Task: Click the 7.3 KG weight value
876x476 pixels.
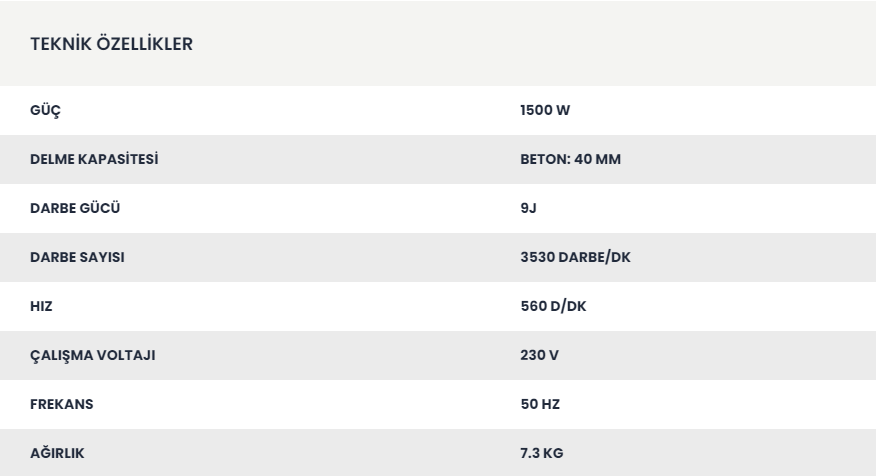Action: (541, 453)
